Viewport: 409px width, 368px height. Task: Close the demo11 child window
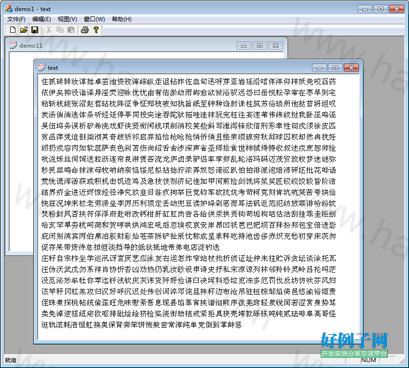(276, 45)
